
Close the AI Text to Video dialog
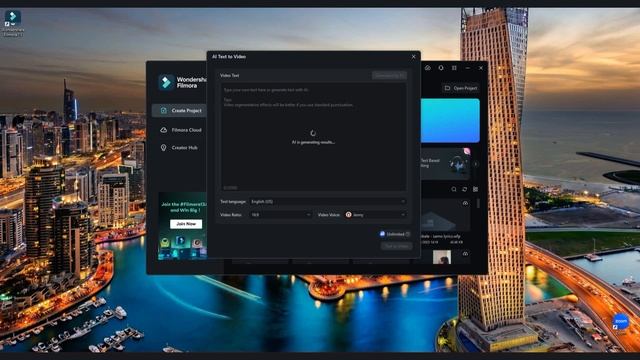[413, 57]
